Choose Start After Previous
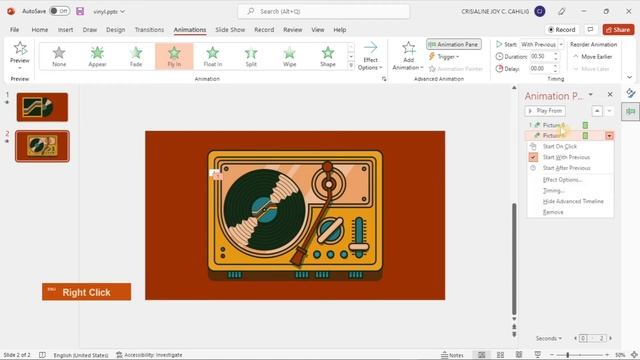640x360 pixels. pos(567,168)
